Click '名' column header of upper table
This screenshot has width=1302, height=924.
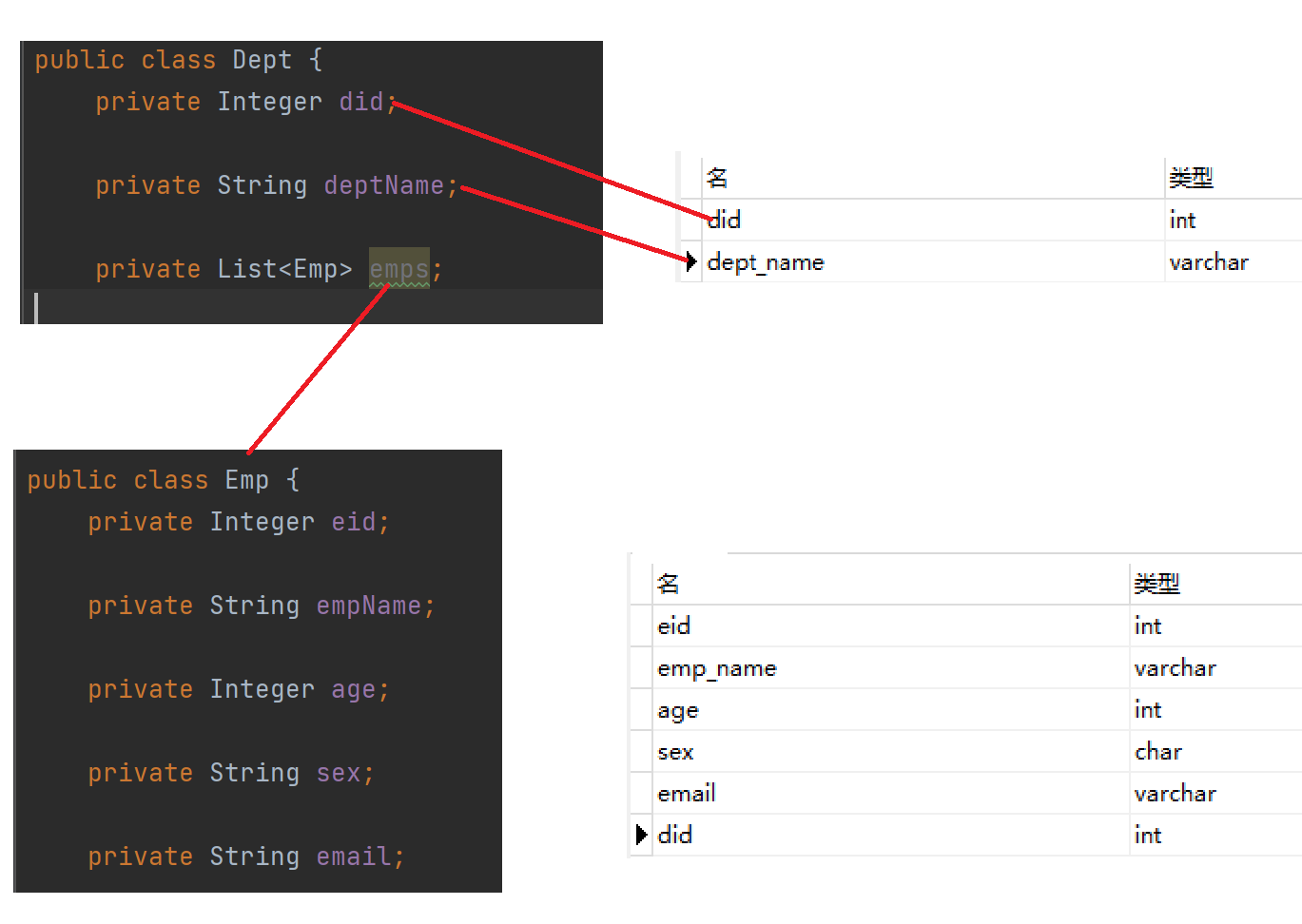tap(718, 178)
